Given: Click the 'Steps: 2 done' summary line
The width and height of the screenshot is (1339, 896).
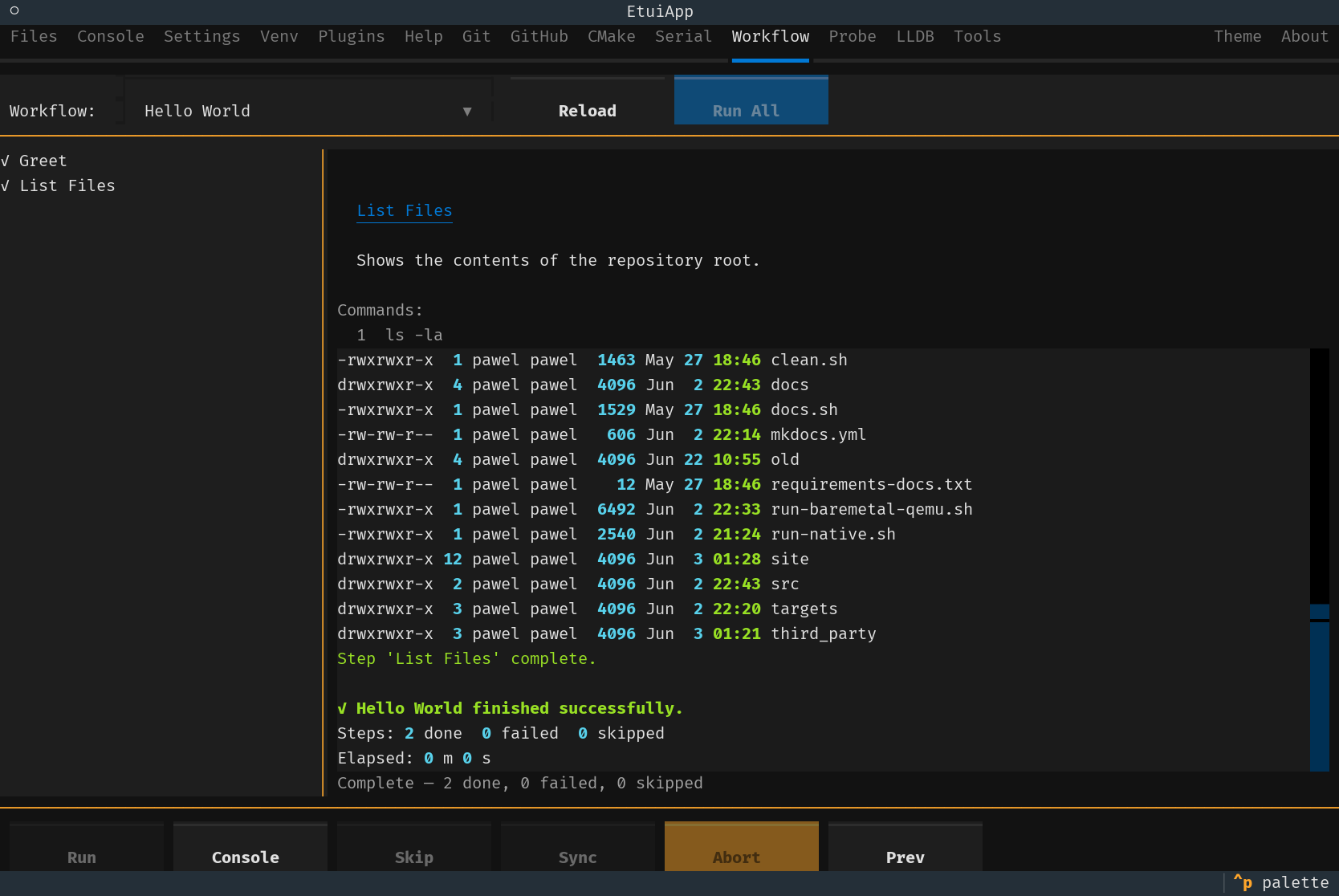Looking at the screenshot, I should coord(501,733).
